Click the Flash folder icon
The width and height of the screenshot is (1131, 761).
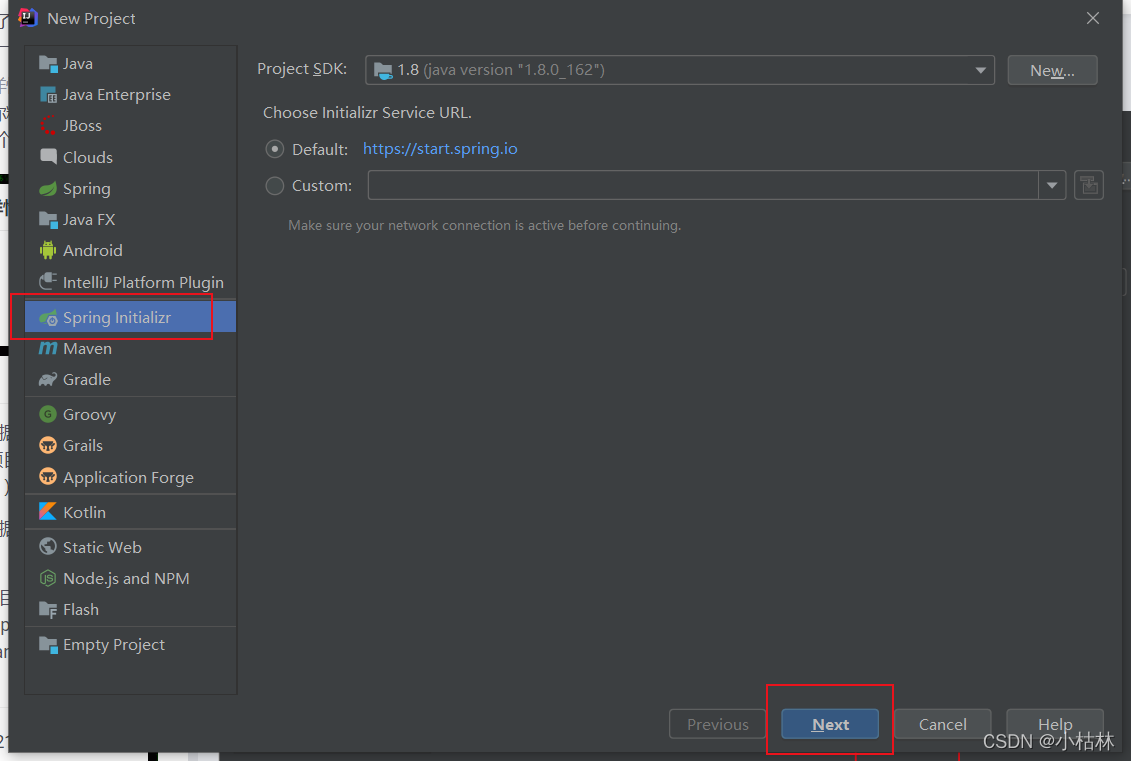tap(48, 610)
